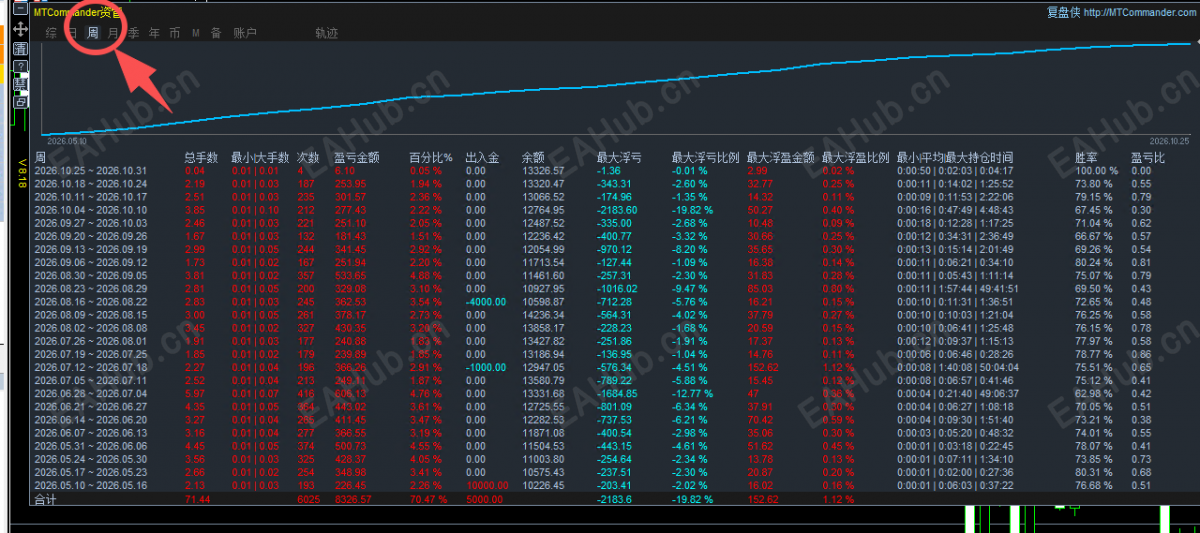Click the balance value 13326.57
Image resolution: width=1200 pixels, height=533 pixels.
point(543,171)
